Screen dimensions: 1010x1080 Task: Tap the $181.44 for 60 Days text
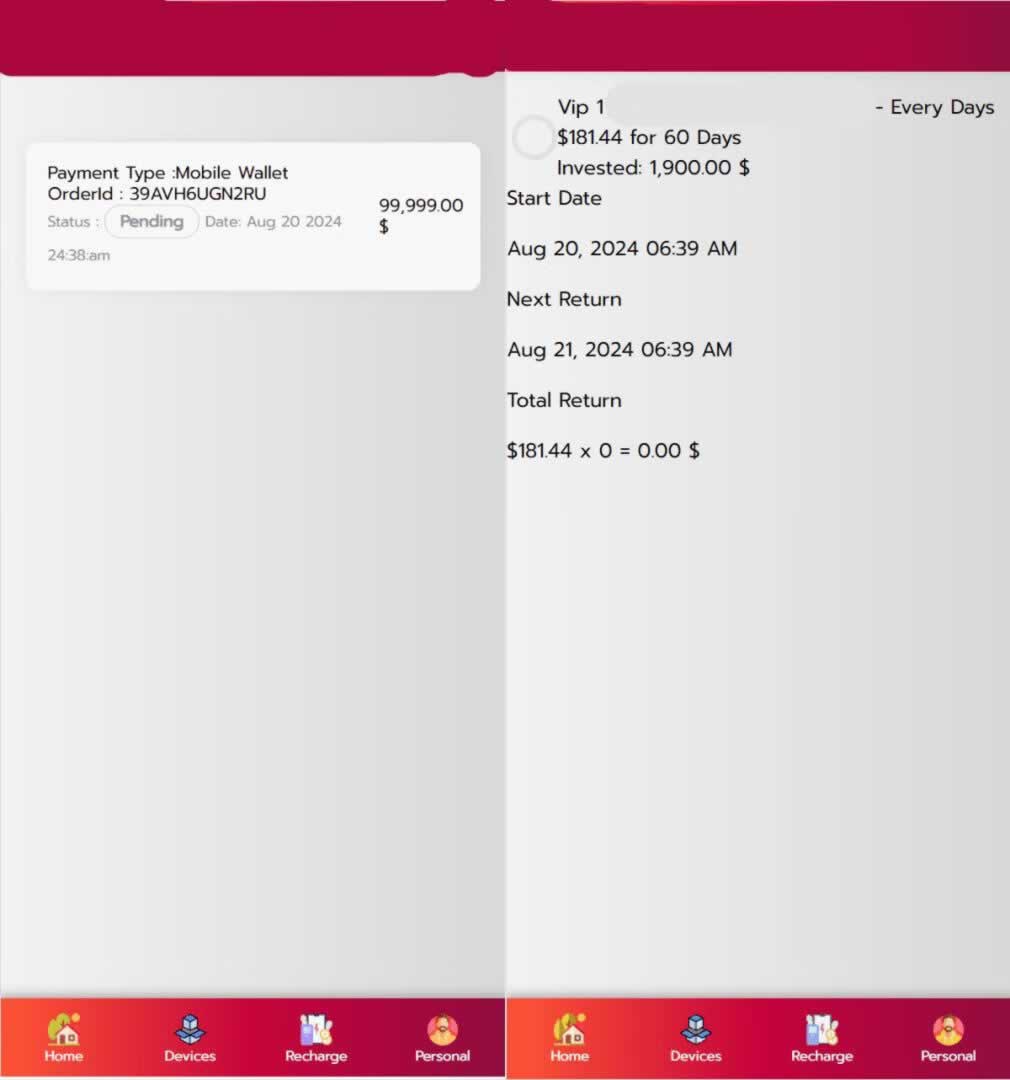[649, 138]
